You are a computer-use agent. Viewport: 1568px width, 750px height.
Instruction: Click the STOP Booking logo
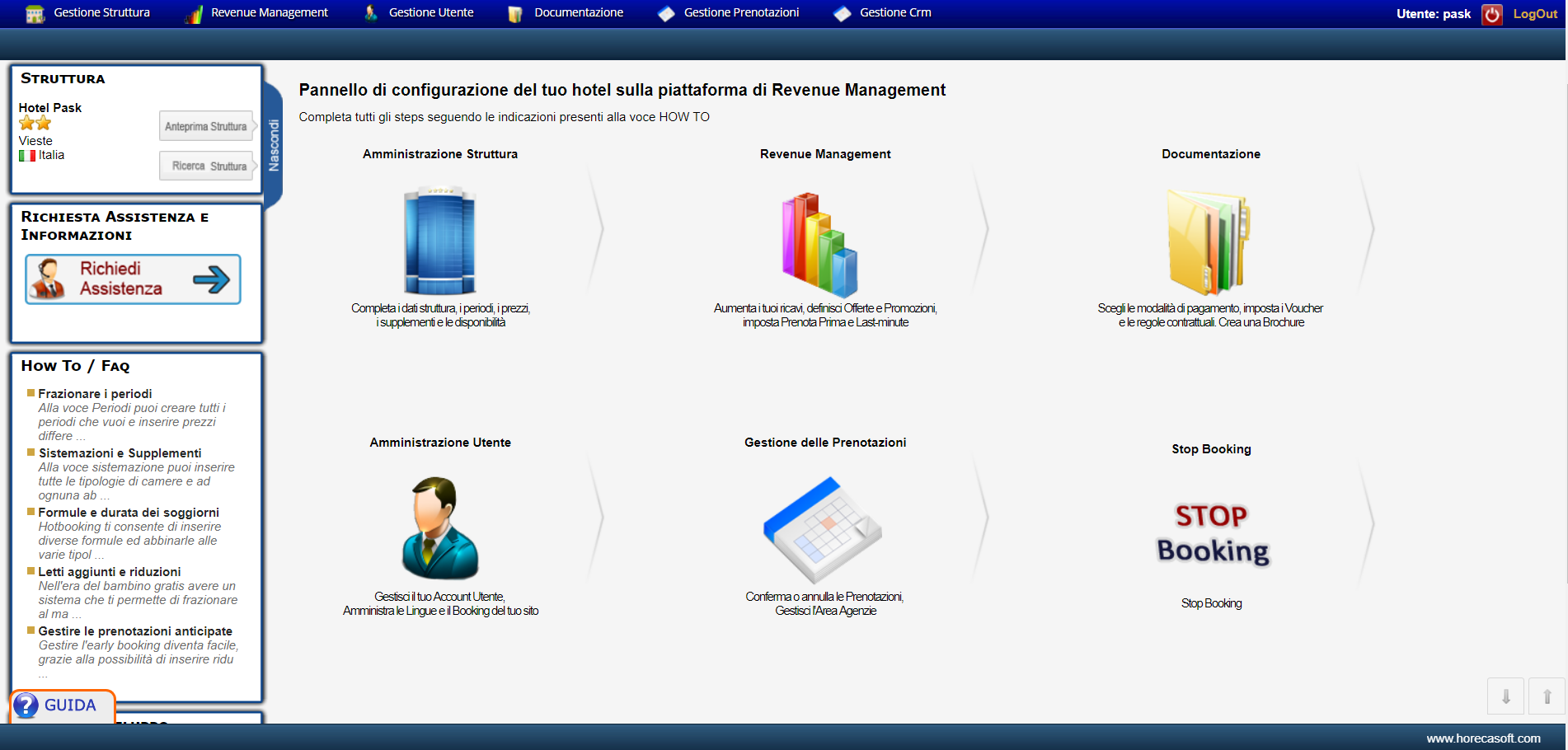tap(1212, 533)
